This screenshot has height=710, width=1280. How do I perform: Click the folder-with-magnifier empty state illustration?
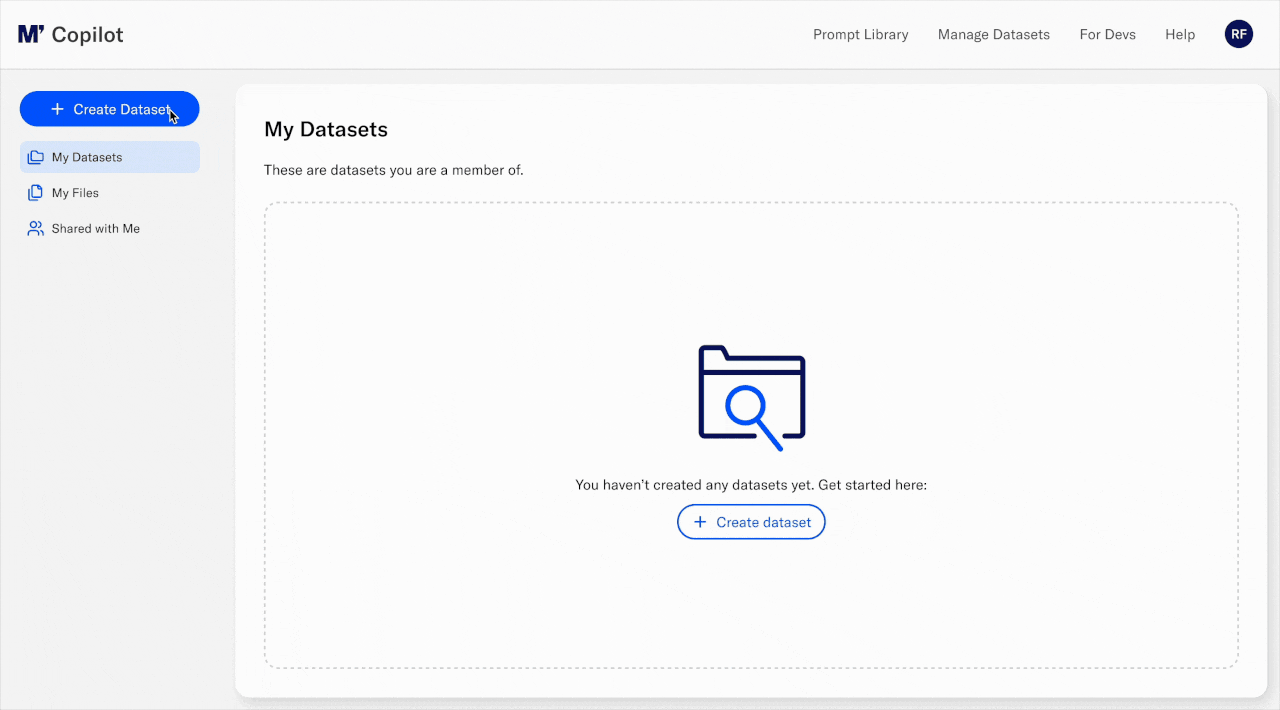click(750, 395)
